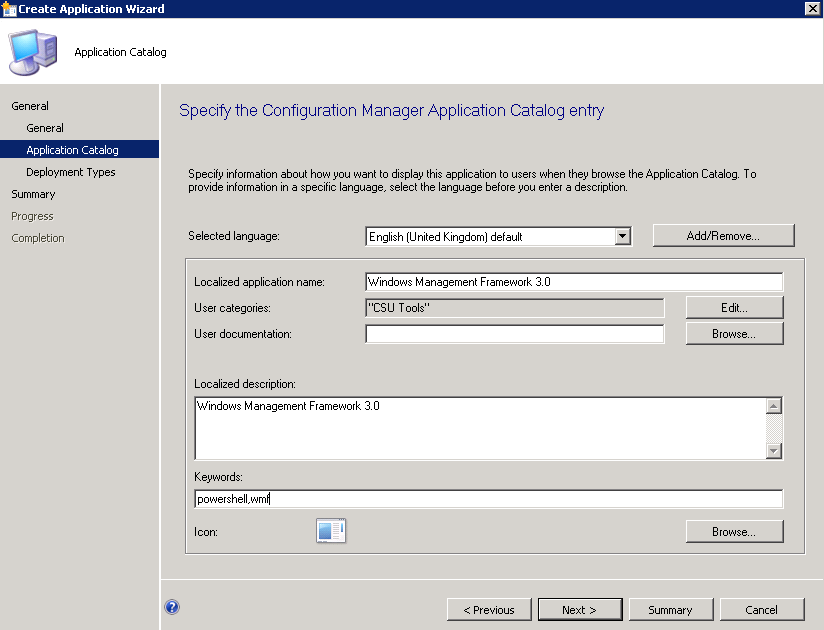Click inside the Localized description text area
Screen dimensions: 824x630
[x=480, y=428]
